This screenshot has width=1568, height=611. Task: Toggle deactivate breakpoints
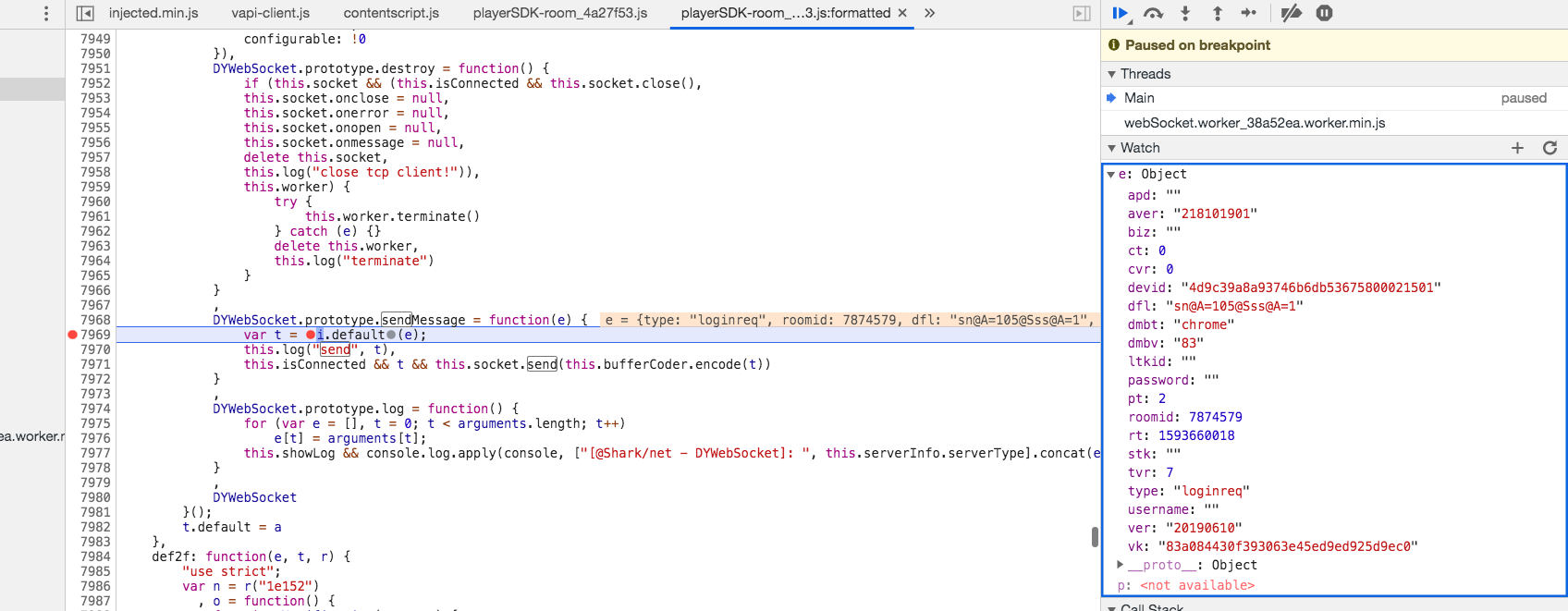(x=1292, y=13)
